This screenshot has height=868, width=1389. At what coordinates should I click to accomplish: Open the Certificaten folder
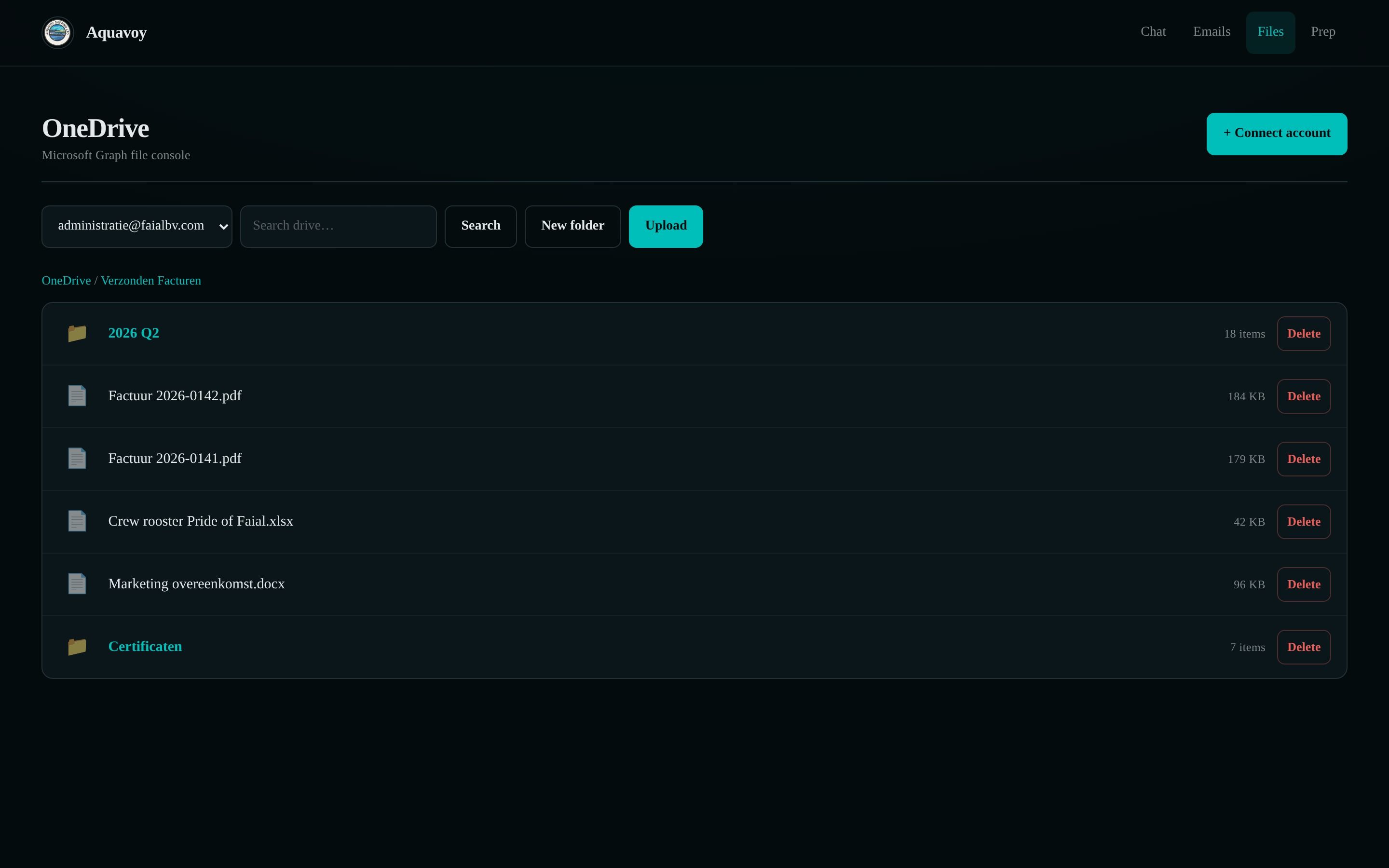(145, 647)
